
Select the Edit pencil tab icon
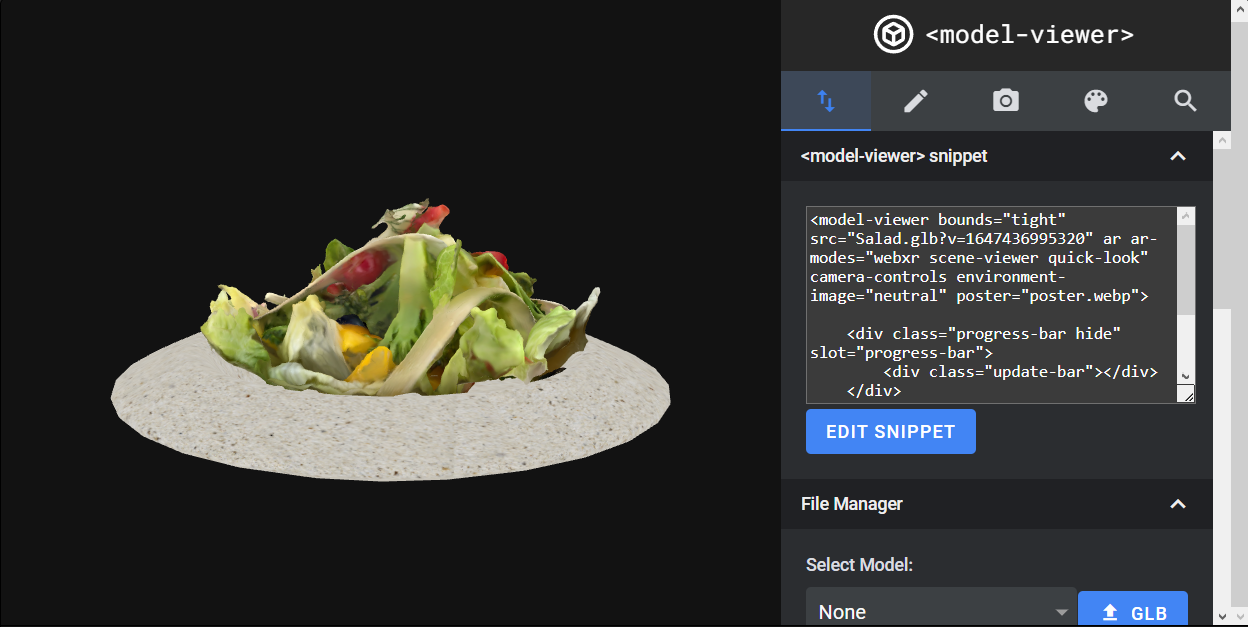(915, 100)
